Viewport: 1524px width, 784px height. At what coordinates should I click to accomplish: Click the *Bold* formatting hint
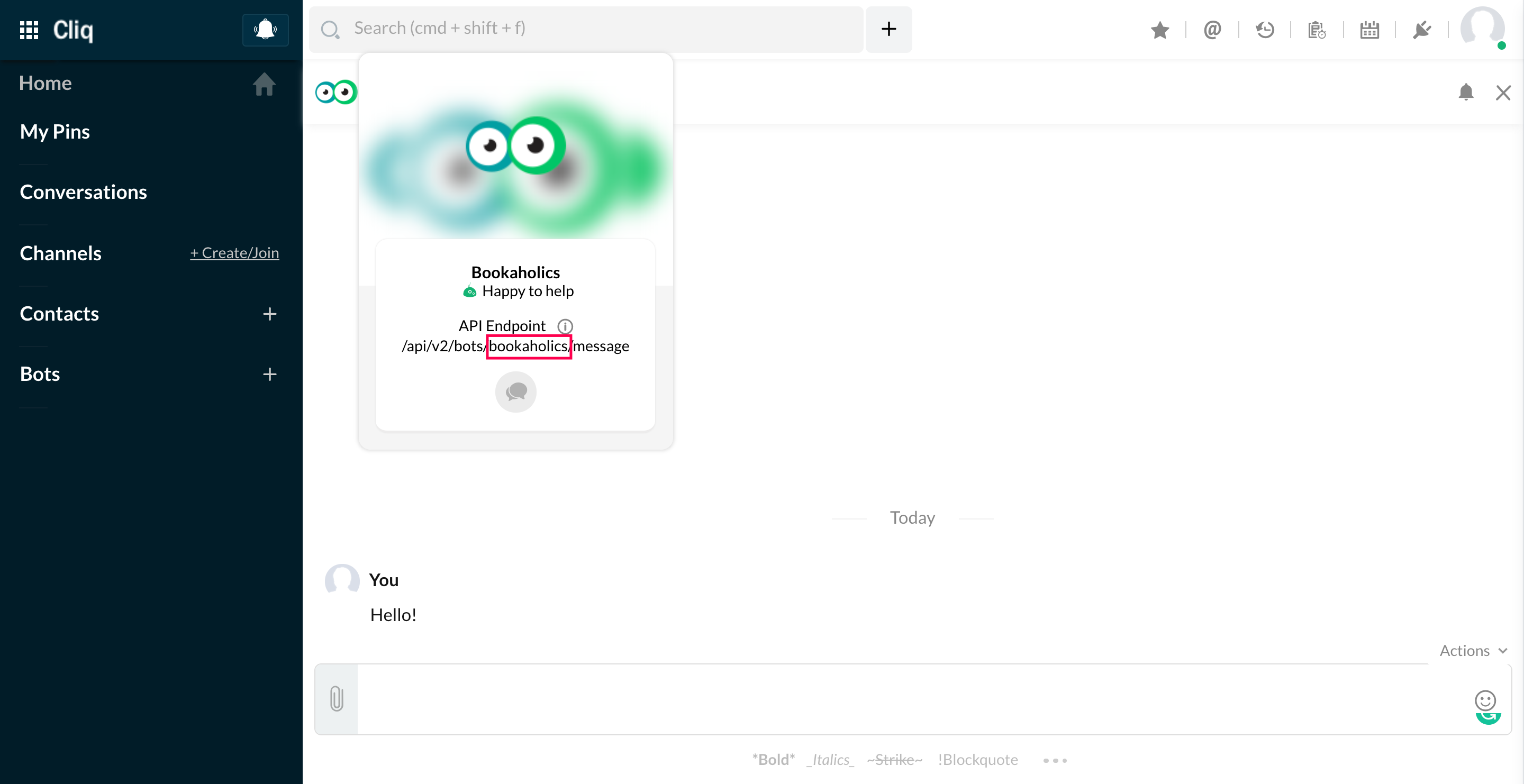click(773, 760)
